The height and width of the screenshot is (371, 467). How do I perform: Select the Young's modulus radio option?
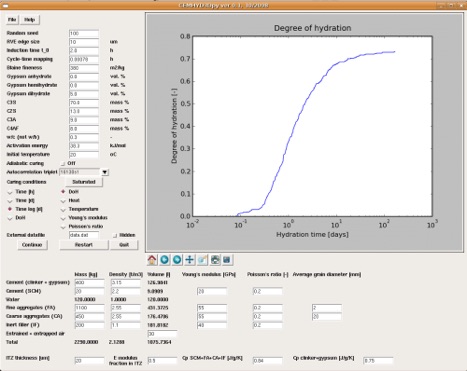point(63,218)
